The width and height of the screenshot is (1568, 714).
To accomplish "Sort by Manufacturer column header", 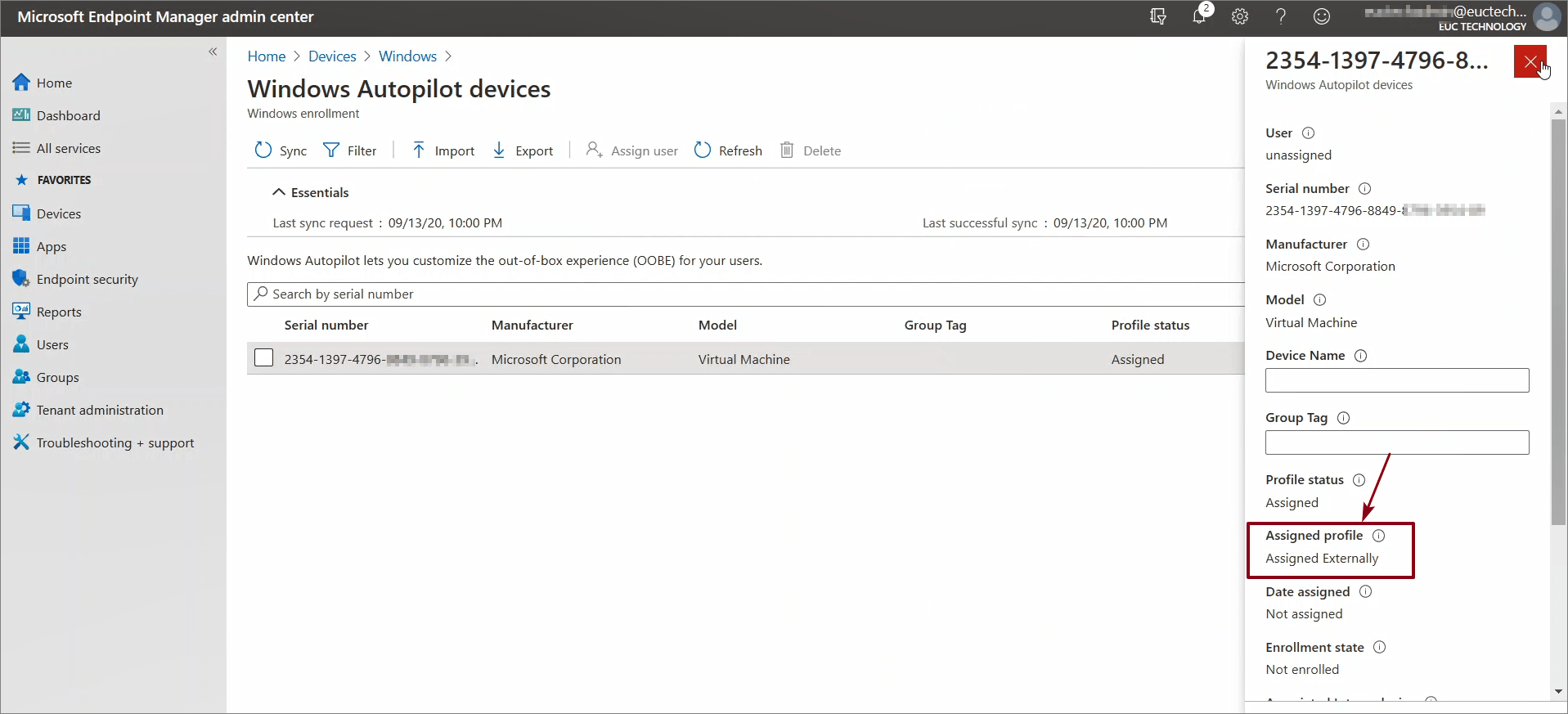I will pos(532,325).
